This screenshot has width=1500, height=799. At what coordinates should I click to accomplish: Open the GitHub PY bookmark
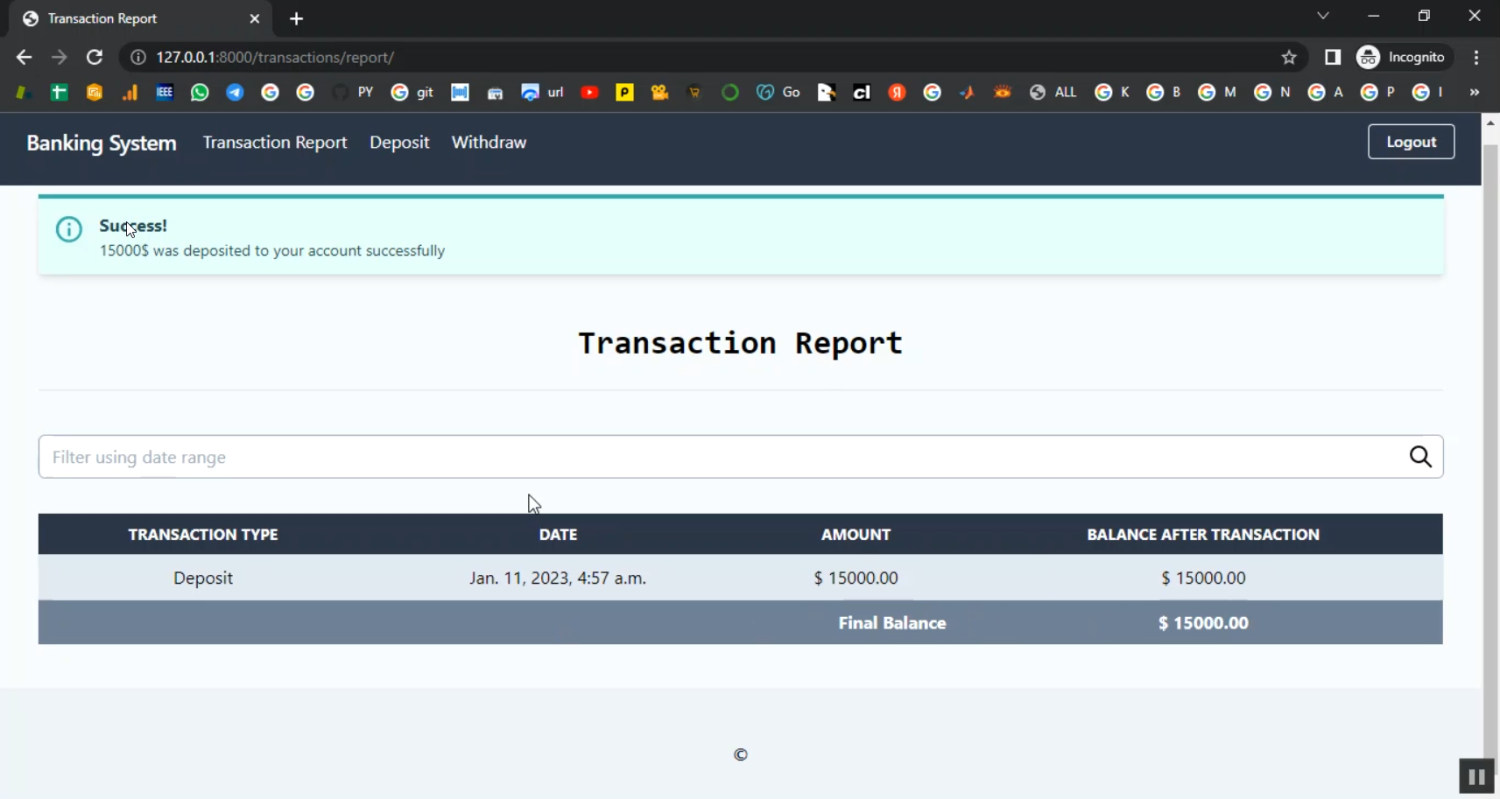click(353, 92)
